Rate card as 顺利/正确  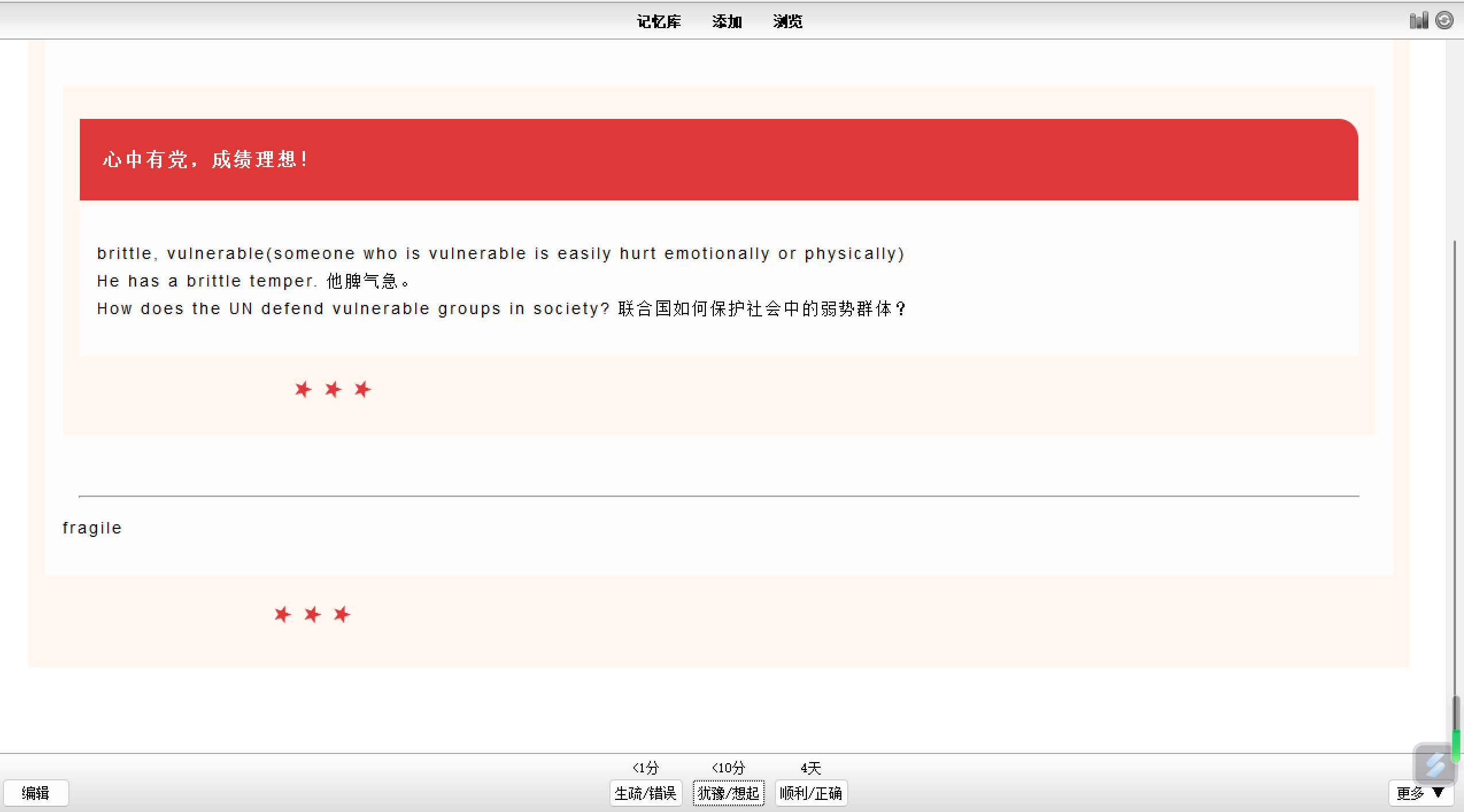[811, 793]
